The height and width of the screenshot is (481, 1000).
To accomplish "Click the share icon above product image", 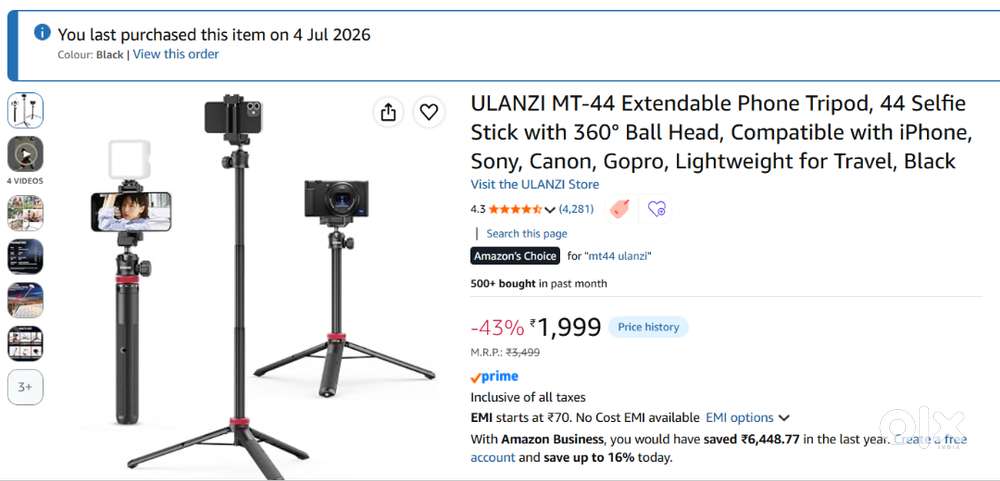I will click(x=388, y=112).
